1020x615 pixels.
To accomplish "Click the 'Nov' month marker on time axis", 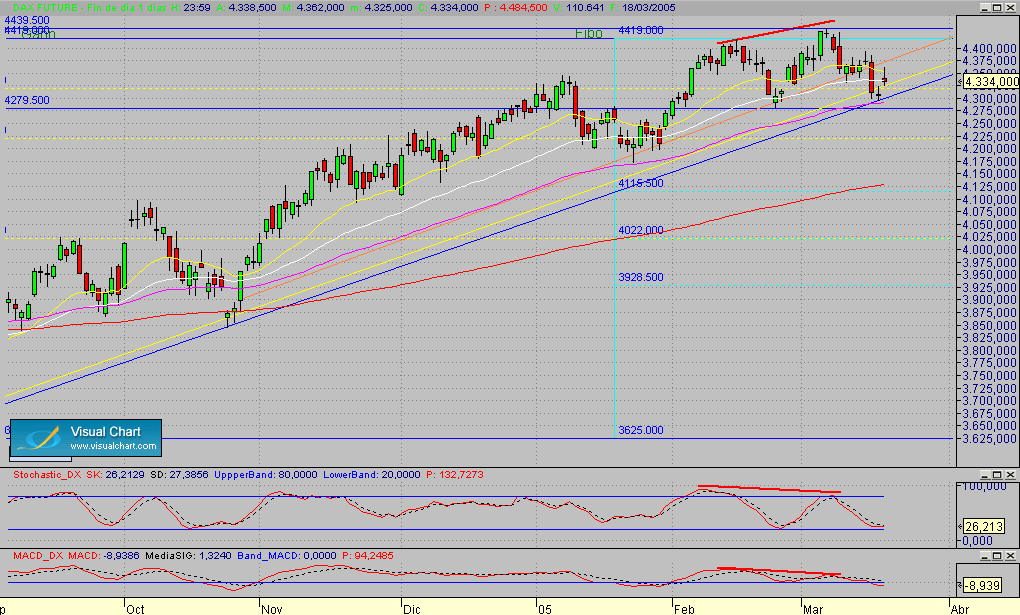I will 272,609.
